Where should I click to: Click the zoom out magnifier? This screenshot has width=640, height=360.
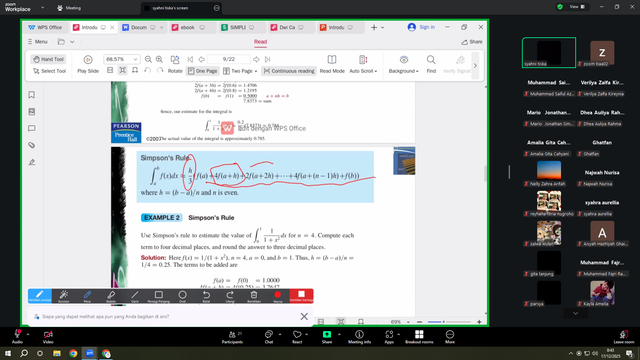coord(148,59)
